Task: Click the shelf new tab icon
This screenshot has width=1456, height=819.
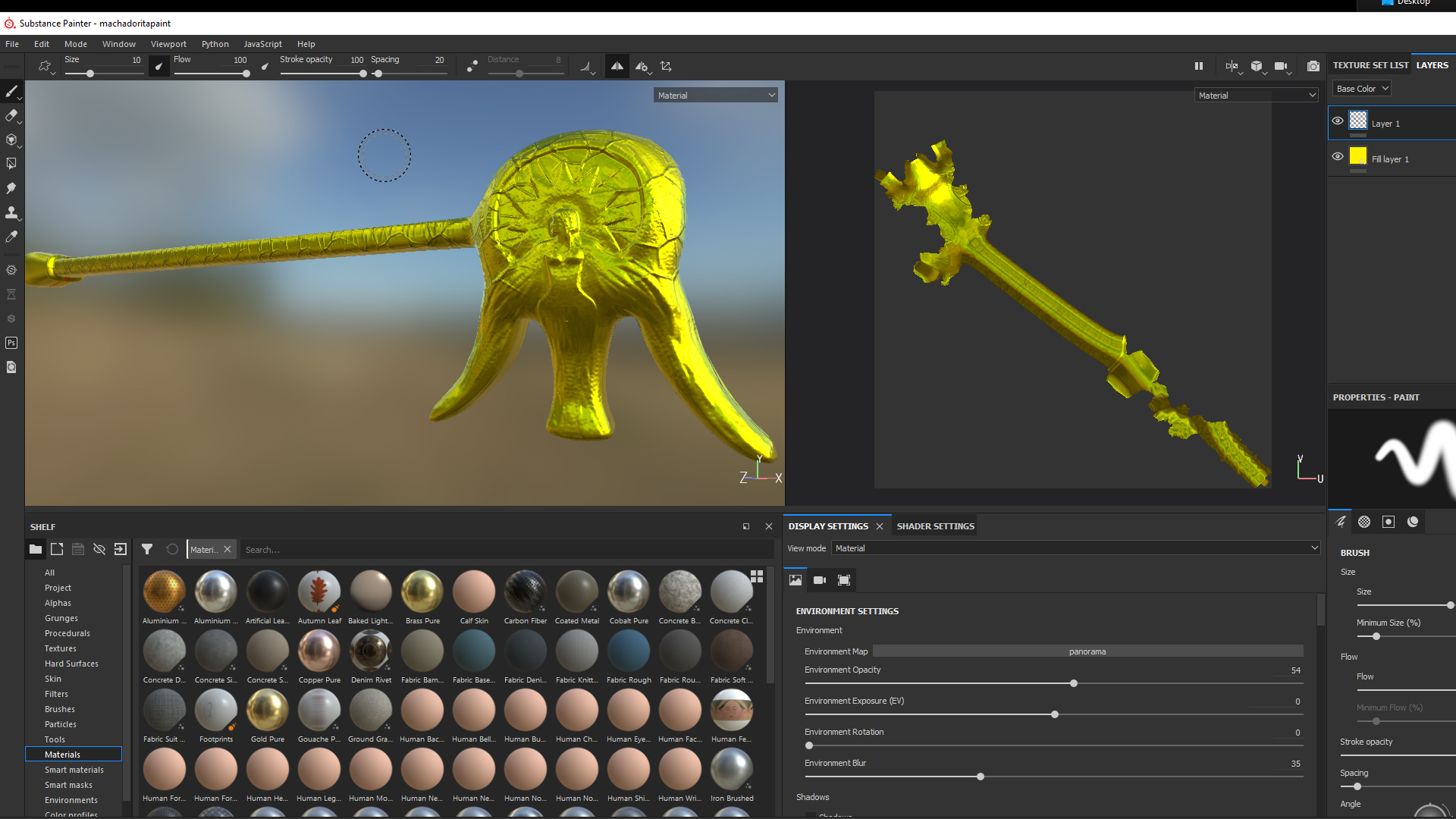Action: pos(57,549)
